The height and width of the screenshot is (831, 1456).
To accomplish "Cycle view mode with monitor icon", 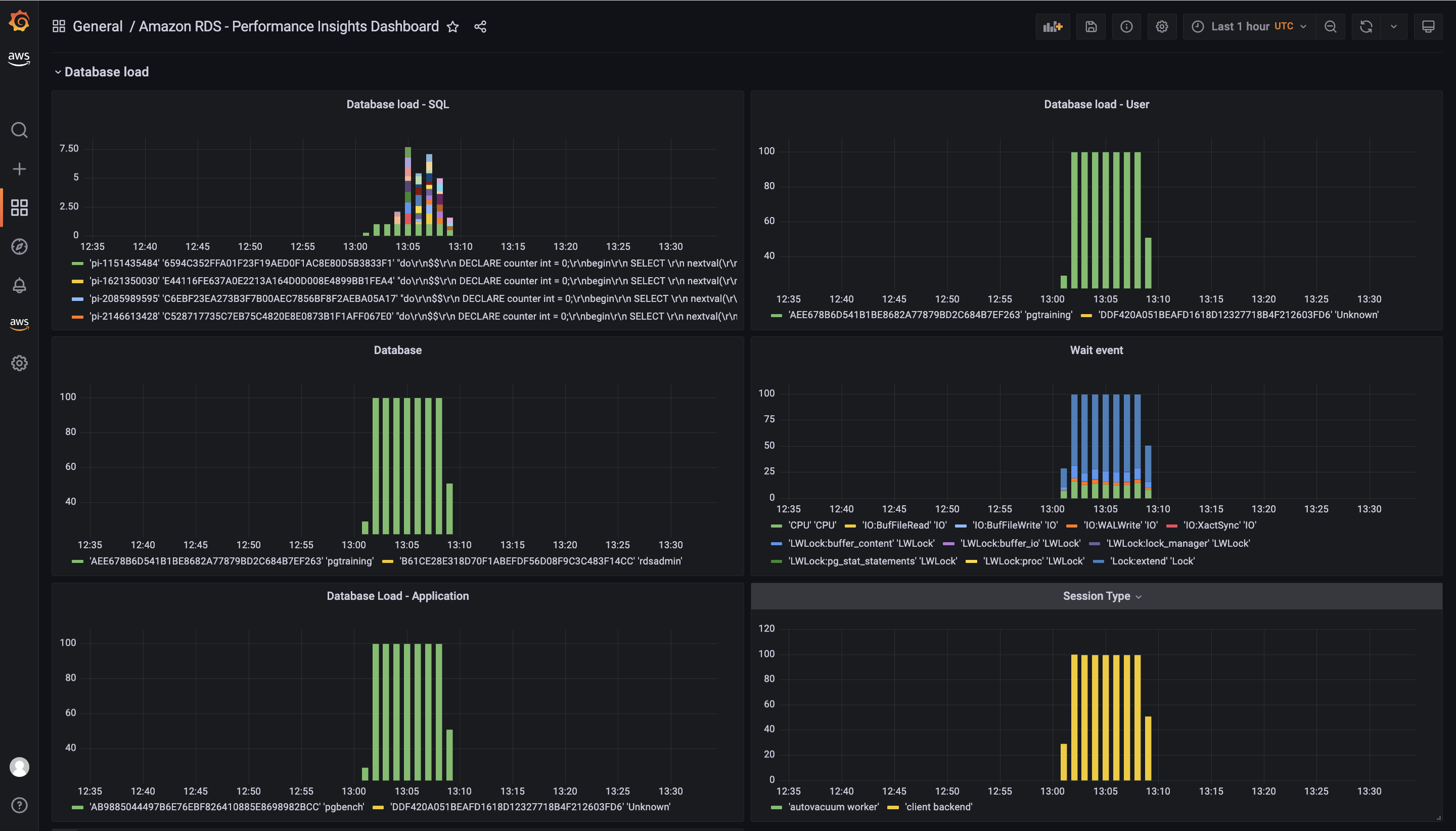I will click(x=1428, y=27).
